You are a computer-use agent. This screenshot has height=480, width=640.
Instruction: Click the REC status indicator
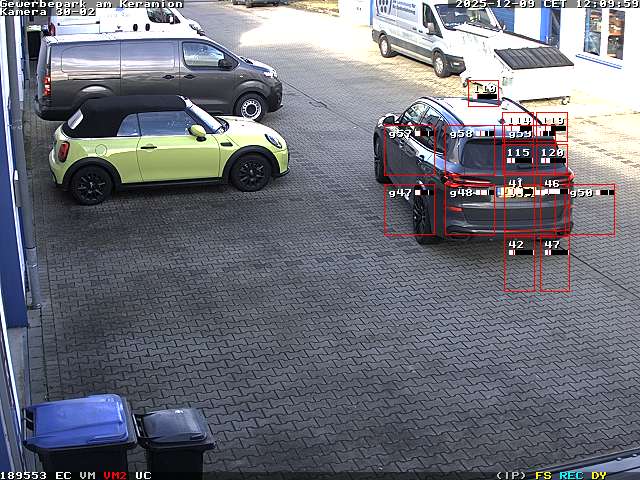click(571, 475)
